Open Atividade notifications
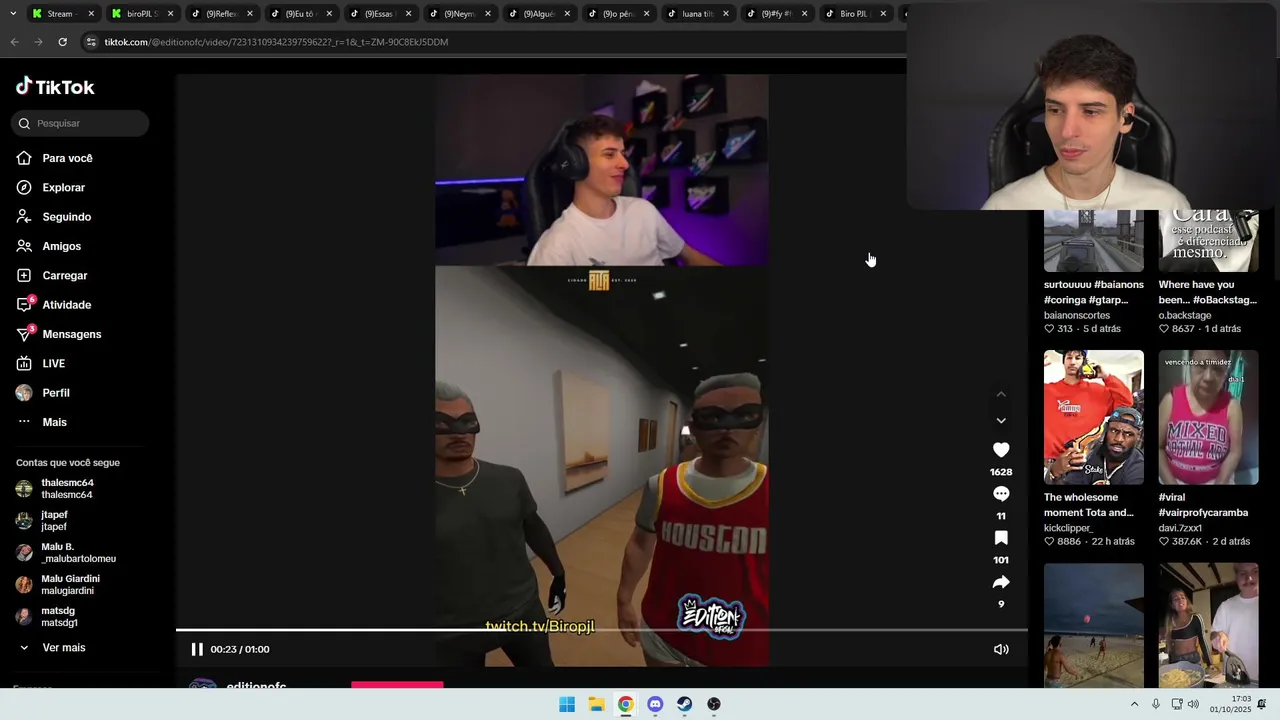 [54, 305]
